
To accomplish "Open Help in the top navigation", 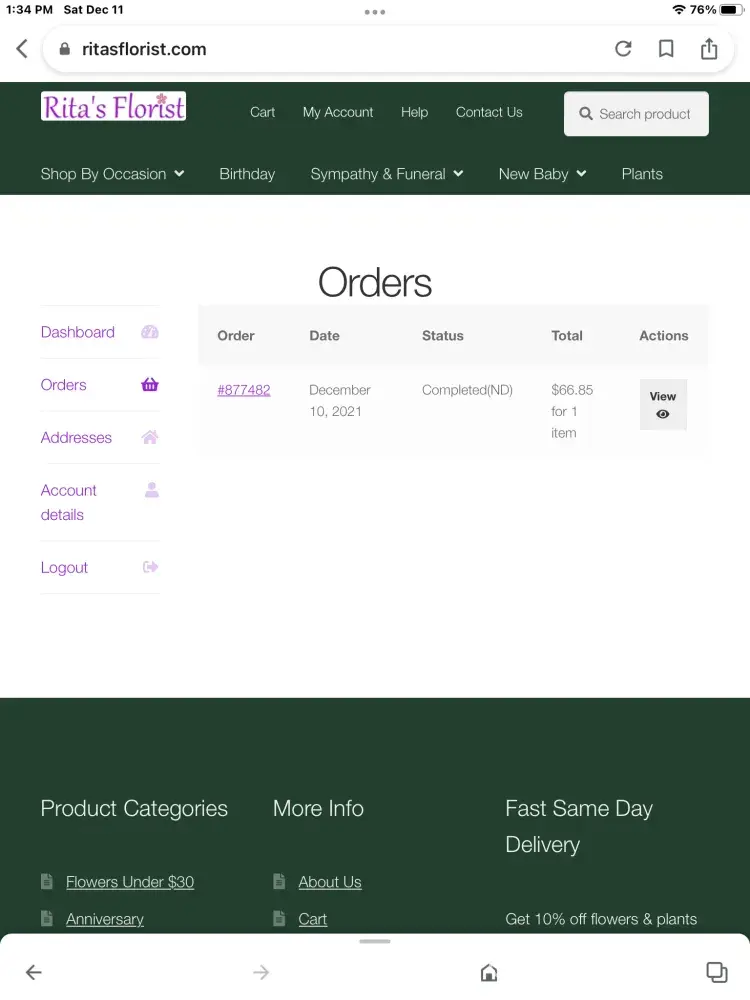I will click(415, 112).
